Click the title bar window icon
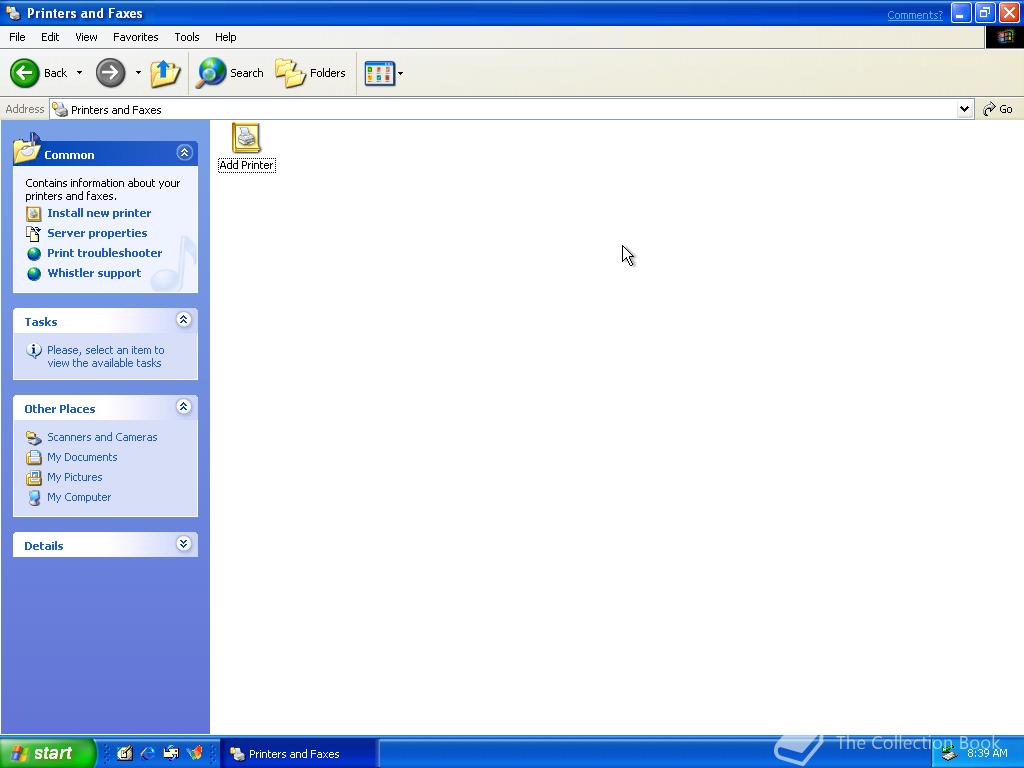The image size is (1024, 768). pos(12,13)
